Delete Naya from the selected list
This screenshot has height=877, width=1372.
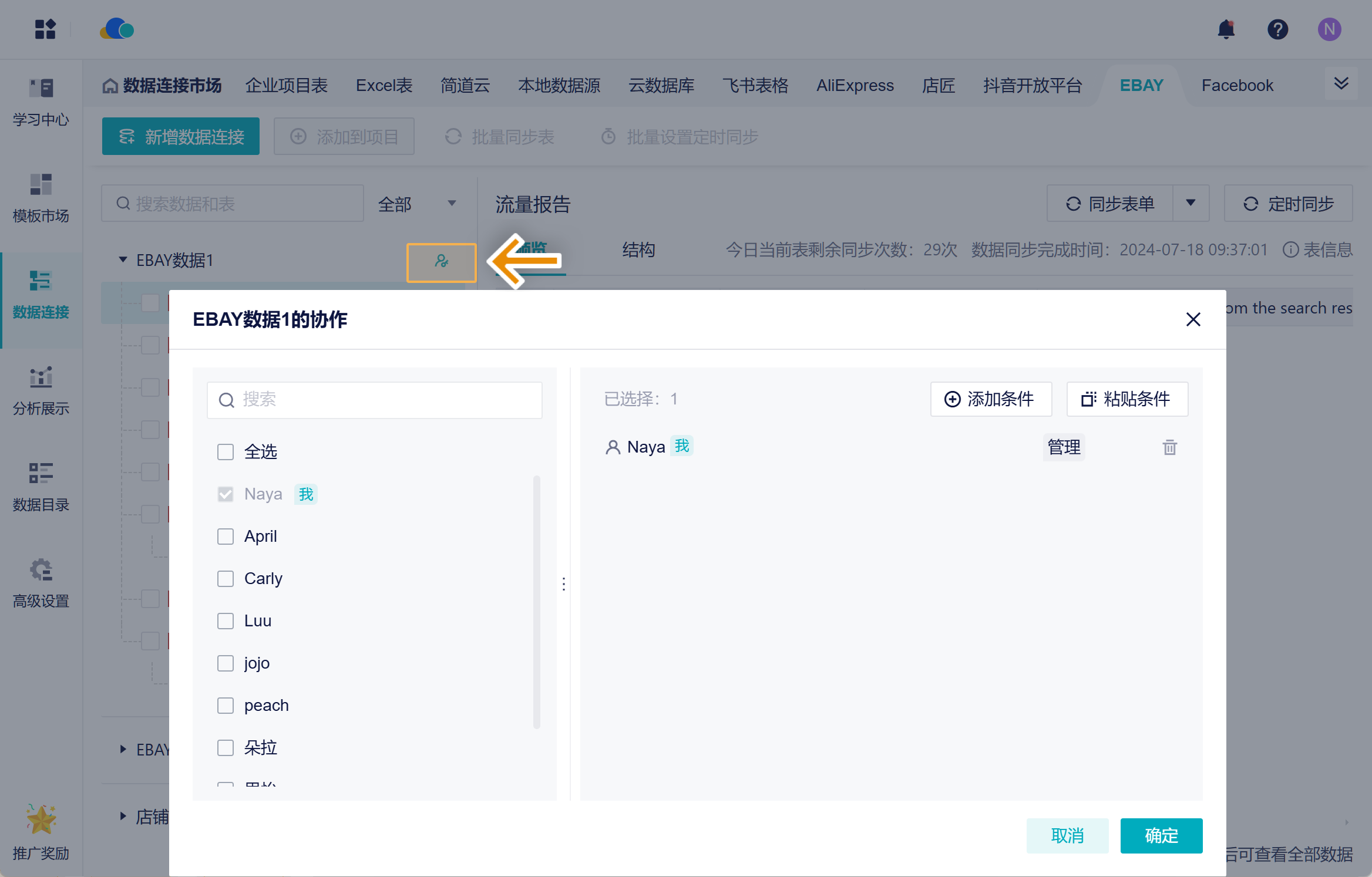coord(1169,447)
